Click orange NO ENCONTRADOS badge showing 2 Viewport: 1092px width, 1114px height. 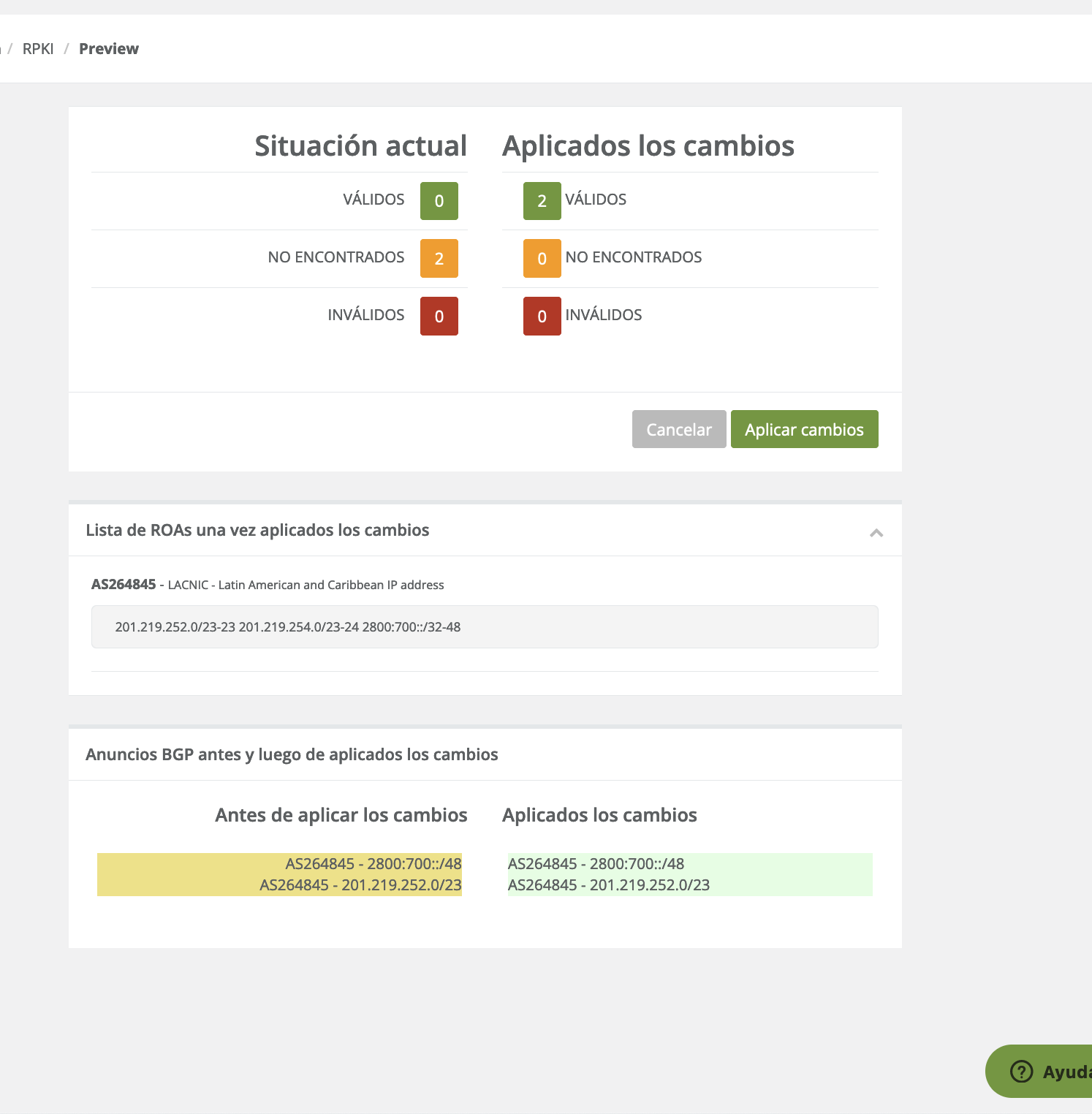coord(439,259)
